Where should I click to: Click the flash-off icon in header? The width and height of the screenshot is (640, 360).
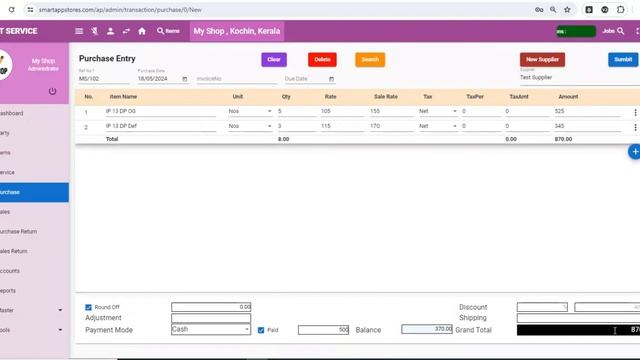pyautogui.click(x=95, y=31)
